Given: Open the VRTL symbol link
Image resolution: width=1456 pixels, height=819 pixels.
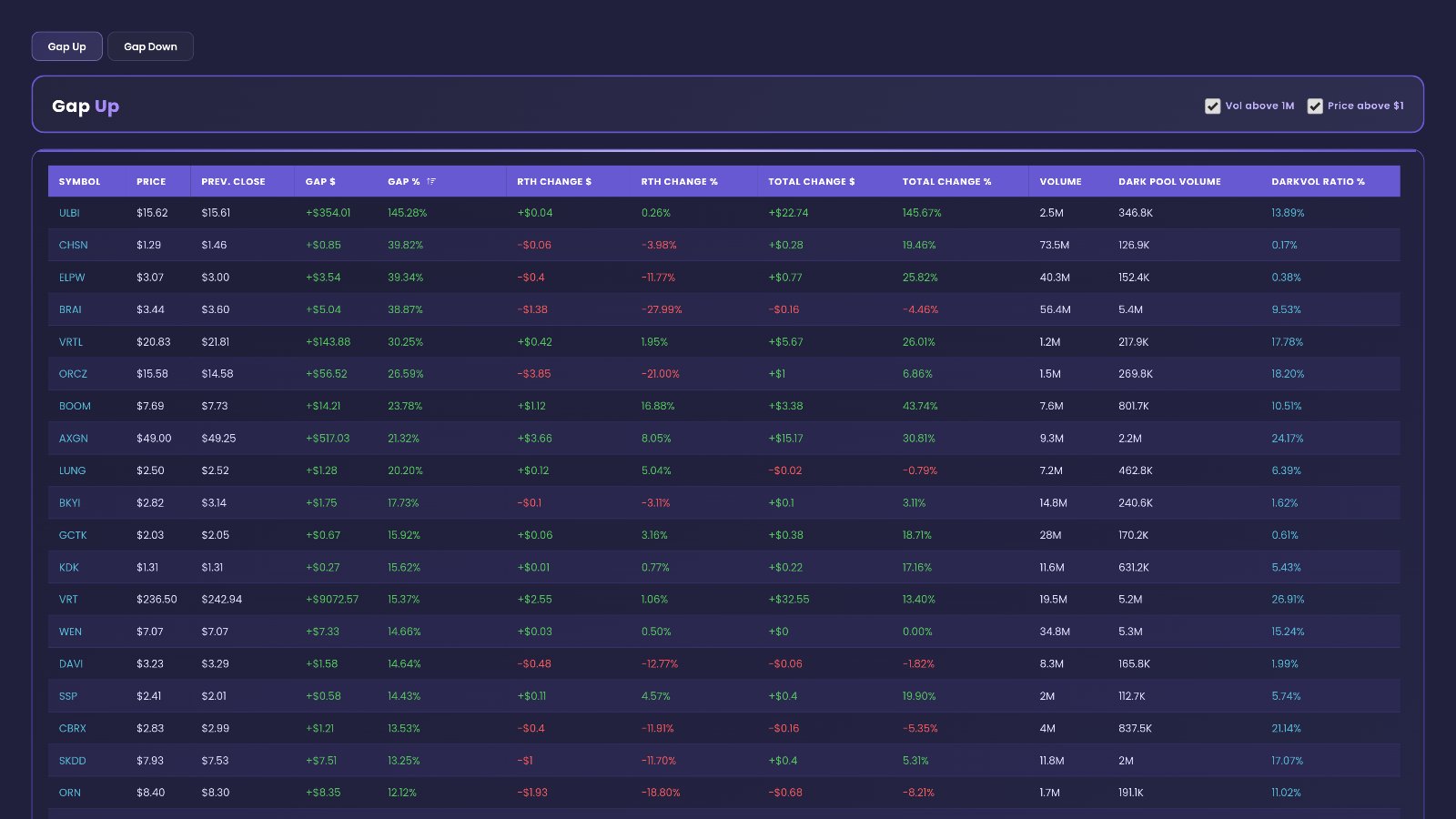Looking at the screenshot, I should tap(71, 342).
